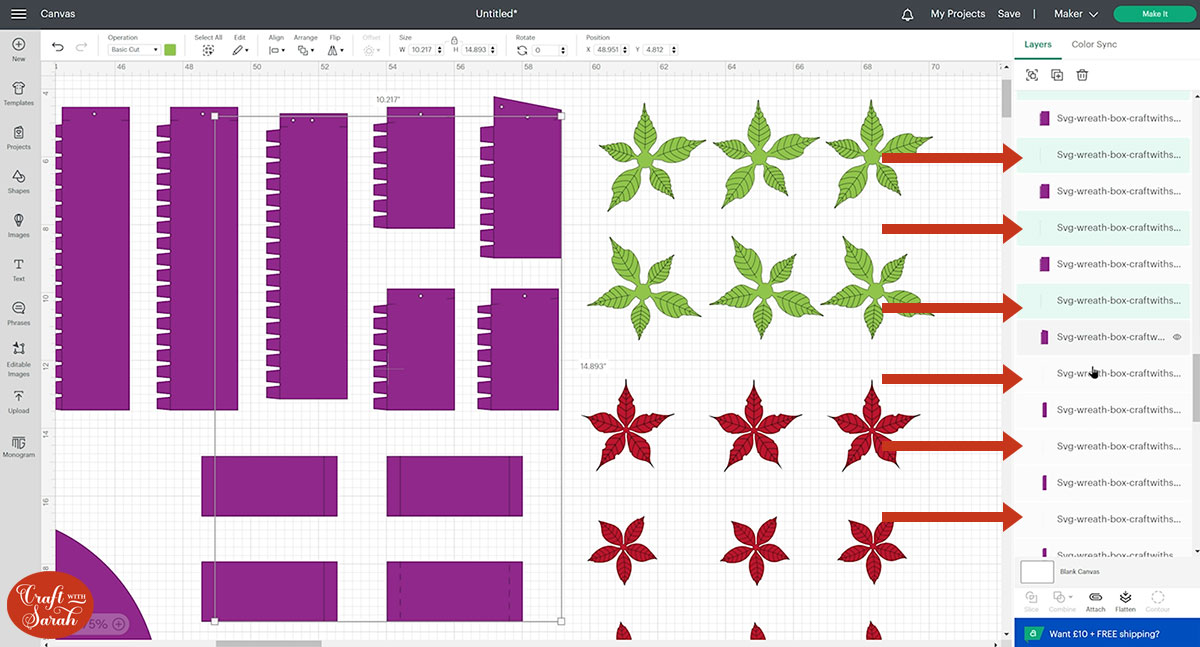Switch to the Color Sync tab
Image resolution: width=1200 pixels, height=647 pixels.
(x=1094, y=44)
